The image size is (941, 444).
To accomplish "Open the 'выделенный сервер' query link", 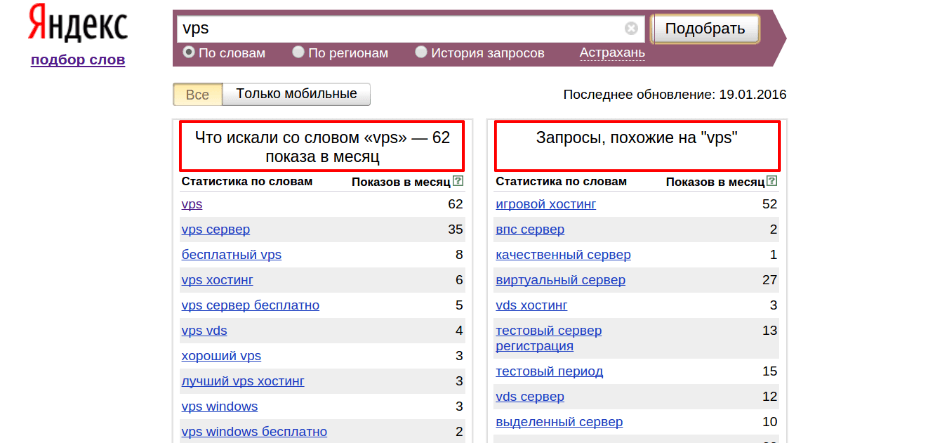I will [x=559, y=422].
